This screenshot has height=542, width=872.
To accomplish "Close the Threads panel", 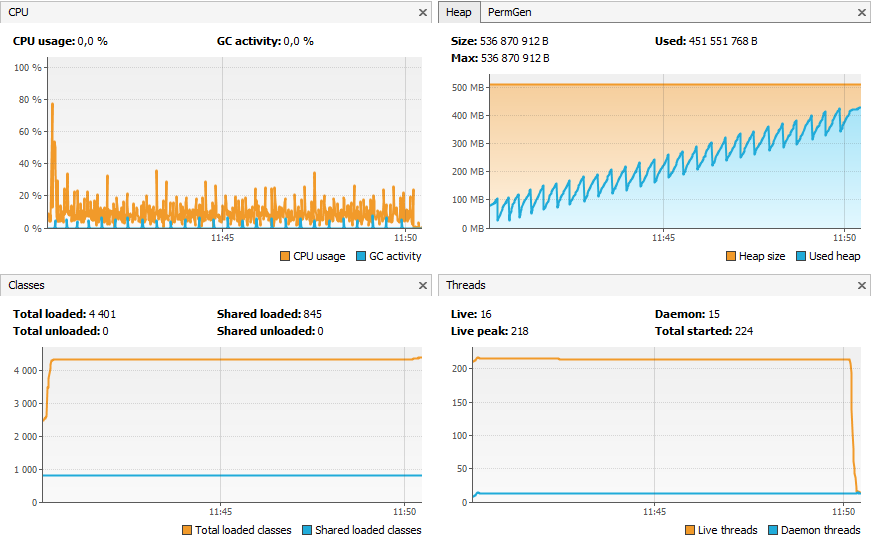I will tap(862, 286).
